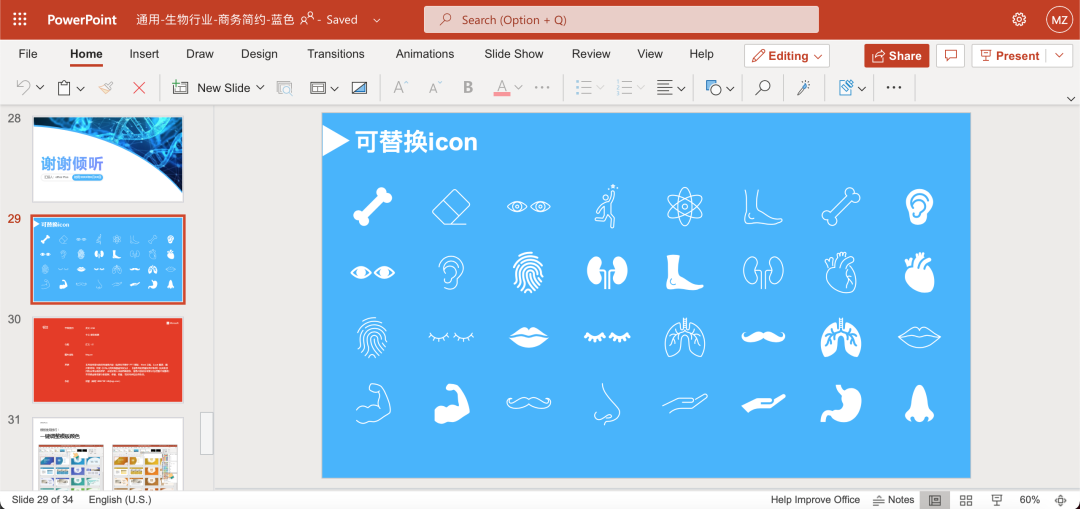Open the Layout dropdown arrow
The height and width of the screenshot is (509, 1080).
(335, 88)
